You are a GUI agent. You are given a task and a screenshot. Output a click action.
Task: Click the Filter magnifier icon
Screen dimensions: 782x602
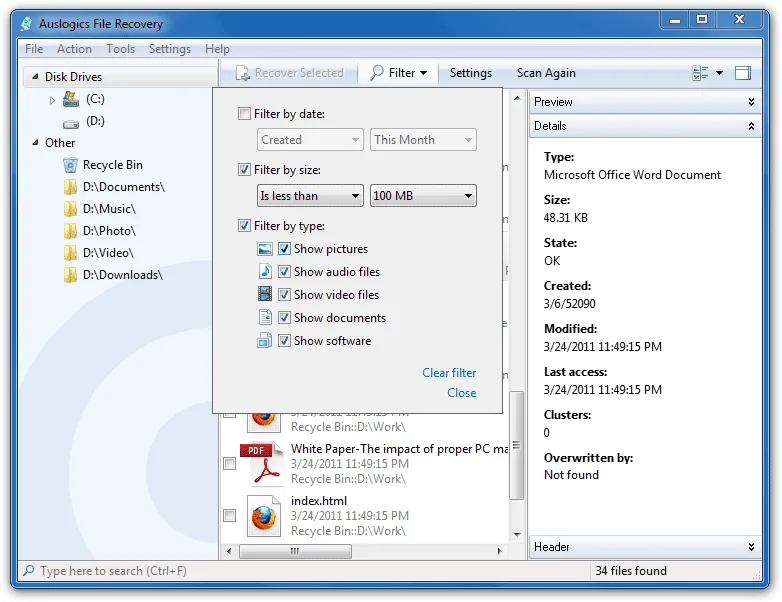377,73
